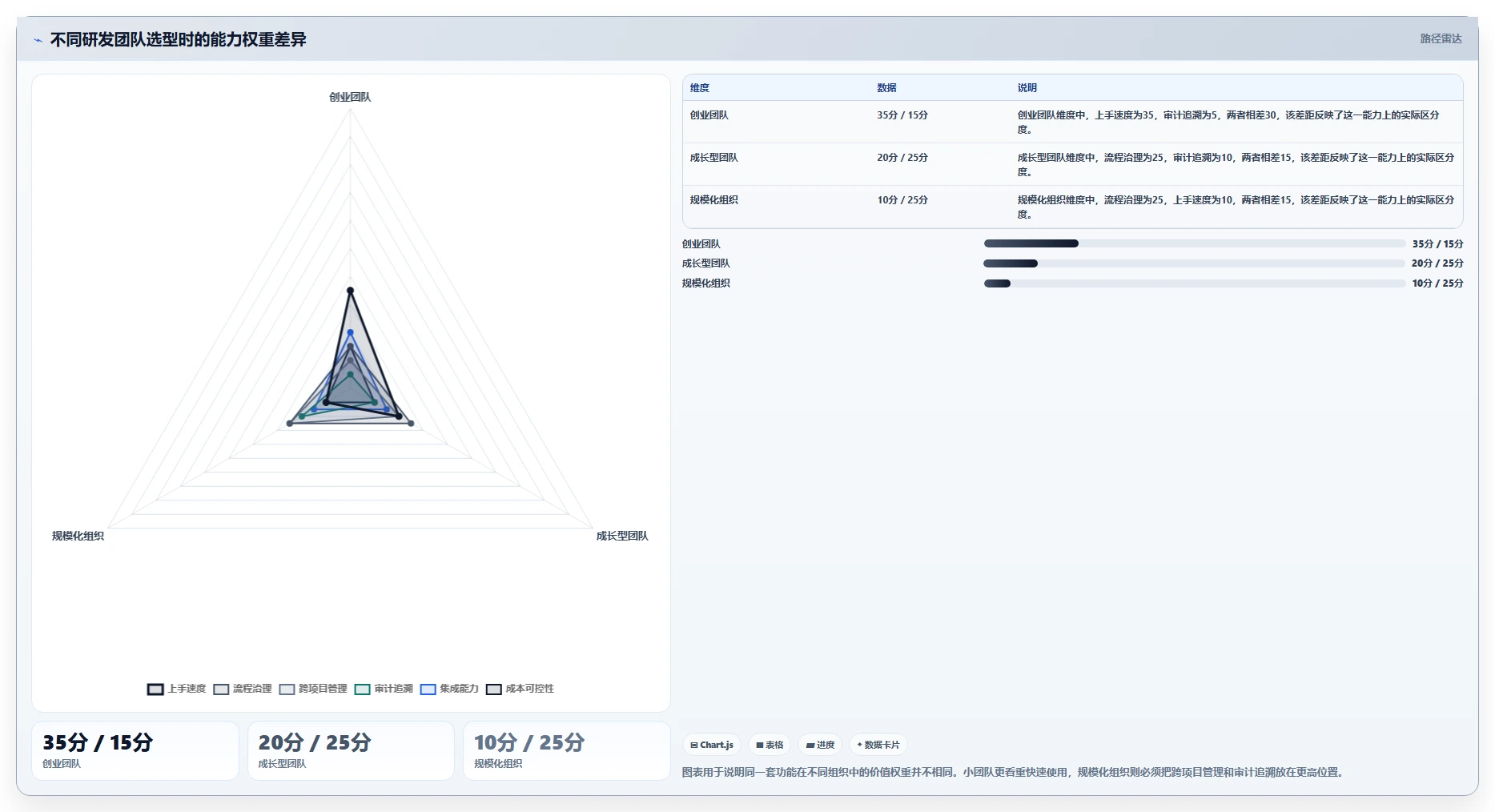This screenshot has height=812, width=1495.
Task: Click the 成长型团队 label beside the progress bars
Action: (x=706, y=263)
